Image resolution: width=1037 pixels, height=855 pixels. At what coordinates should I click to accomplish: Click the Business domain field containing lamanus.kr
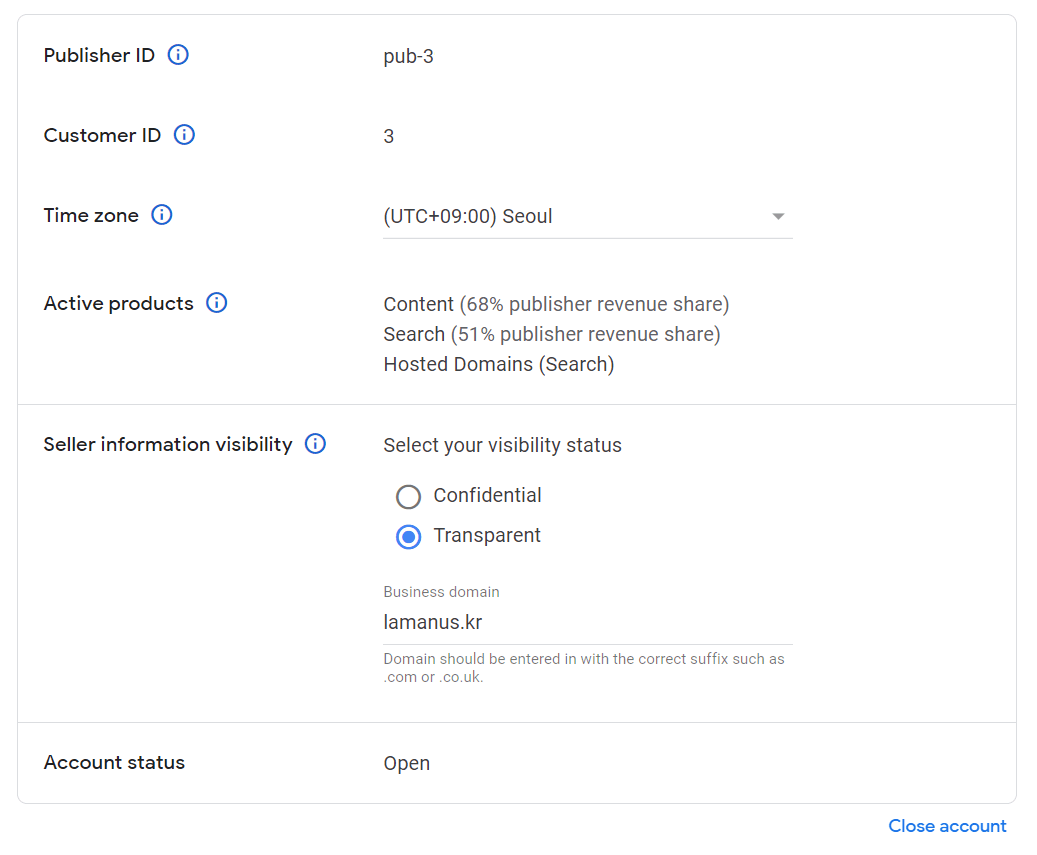pyautogui.click(x=587, y=623)
